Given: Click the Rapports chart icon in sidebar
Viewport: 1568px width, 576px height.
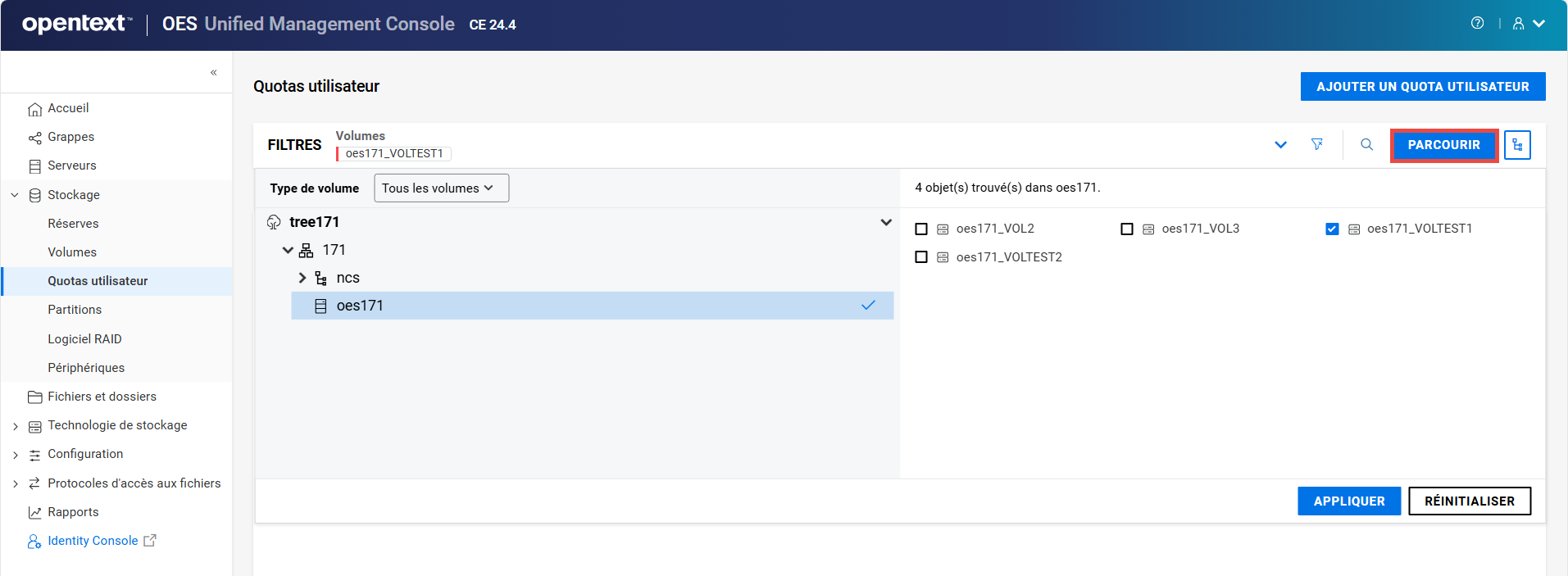Looking at the screenshot, I should click(x=34, y=512).
